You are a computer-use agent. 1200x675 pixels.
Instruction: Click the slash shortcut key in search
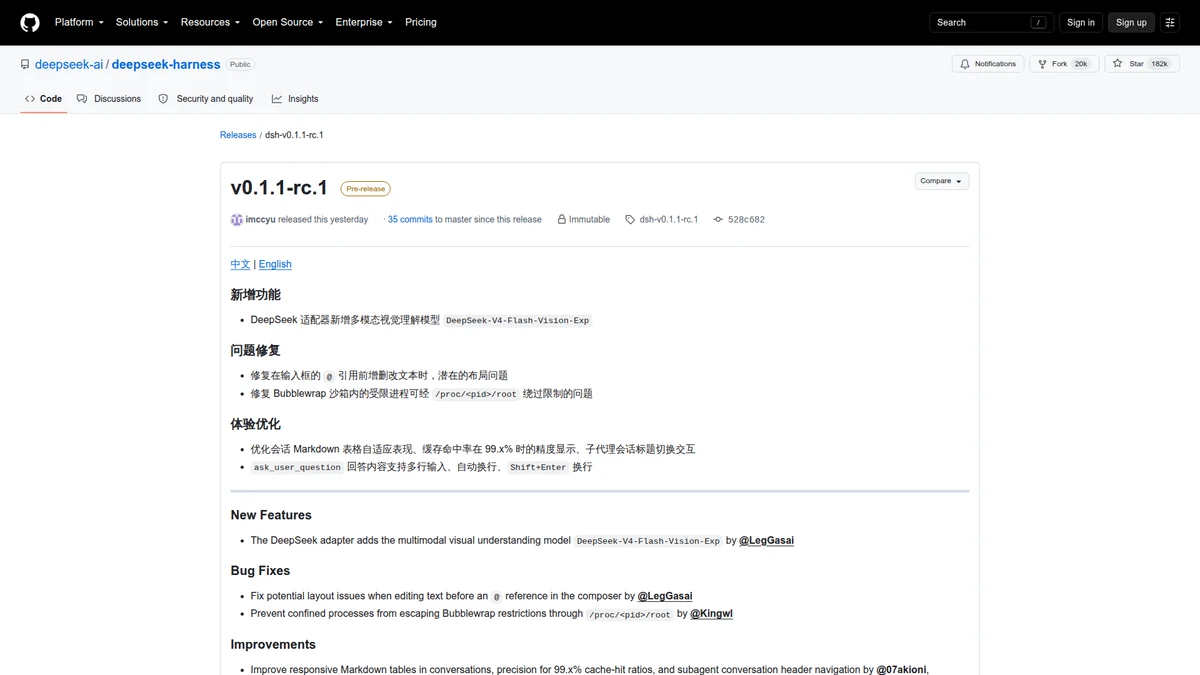point(1039,22)
